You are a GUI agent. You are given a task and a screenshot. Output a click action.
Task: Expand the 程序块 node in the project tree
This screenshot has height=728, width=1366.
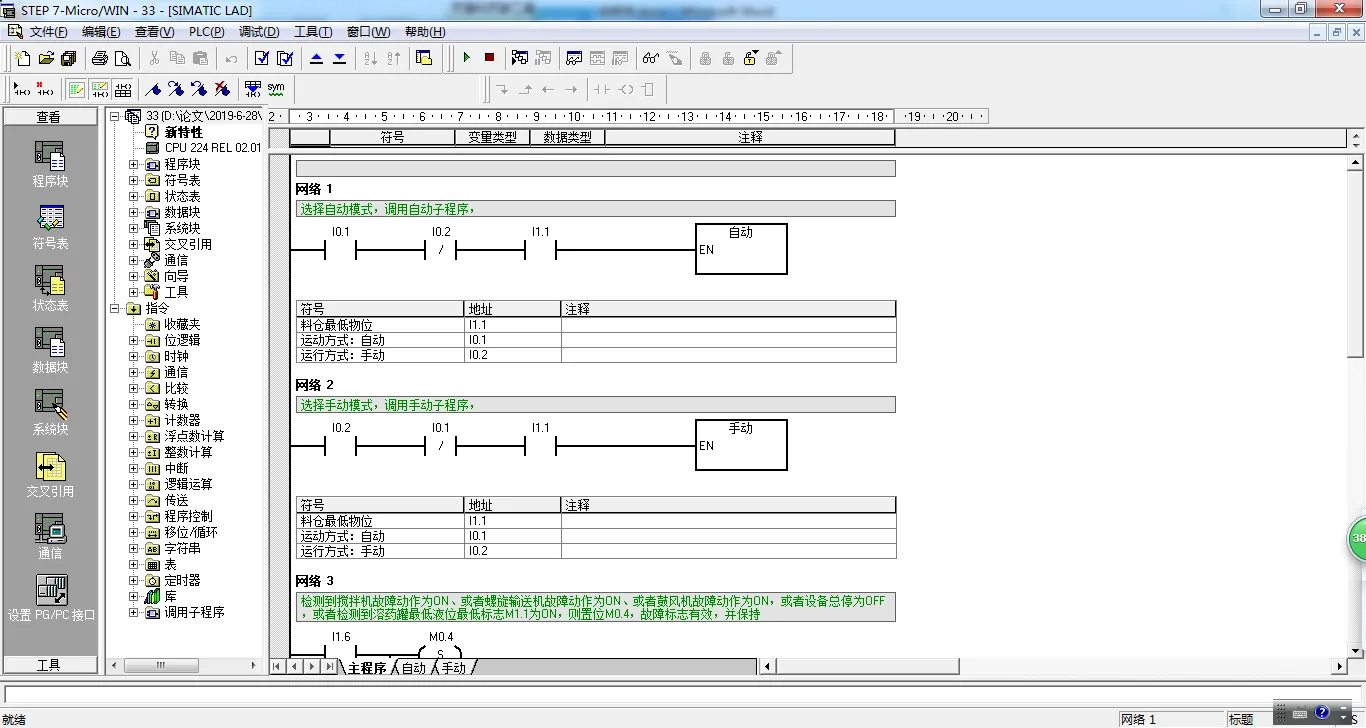pyautogui.click(x=133, y=164)
